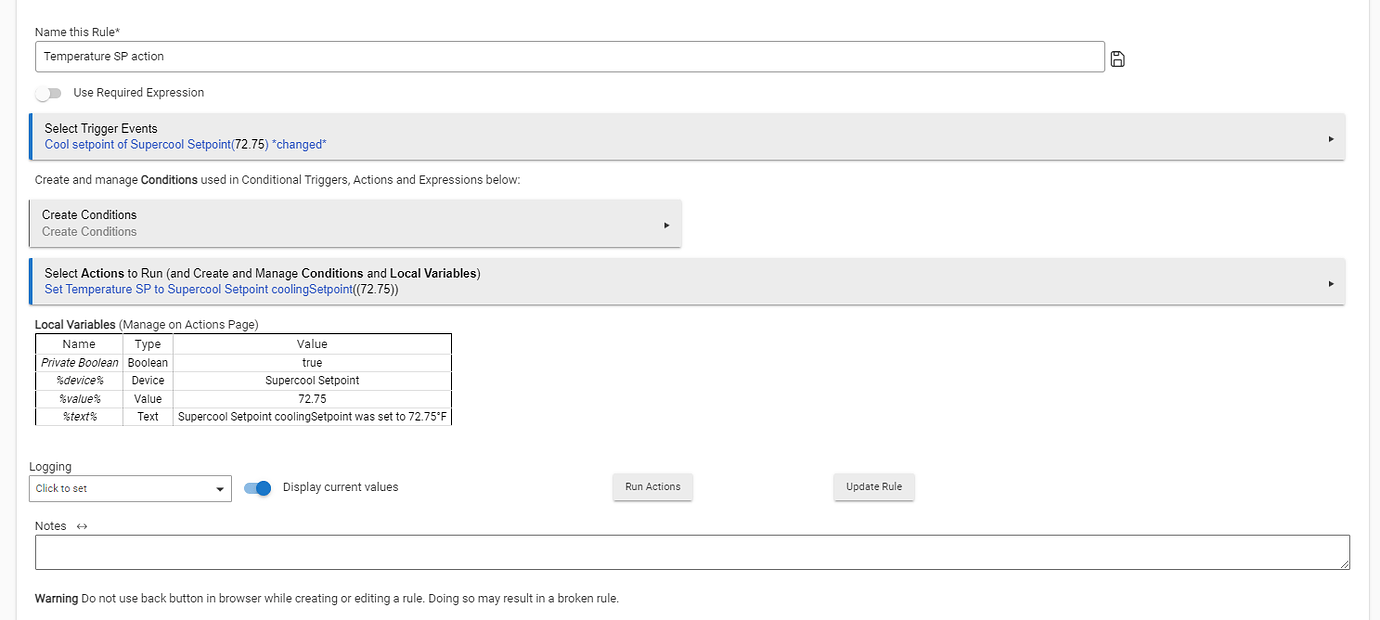Click the Notes width expand arrows icon
The image size is (1380, 620).
(x=82, y=526)
